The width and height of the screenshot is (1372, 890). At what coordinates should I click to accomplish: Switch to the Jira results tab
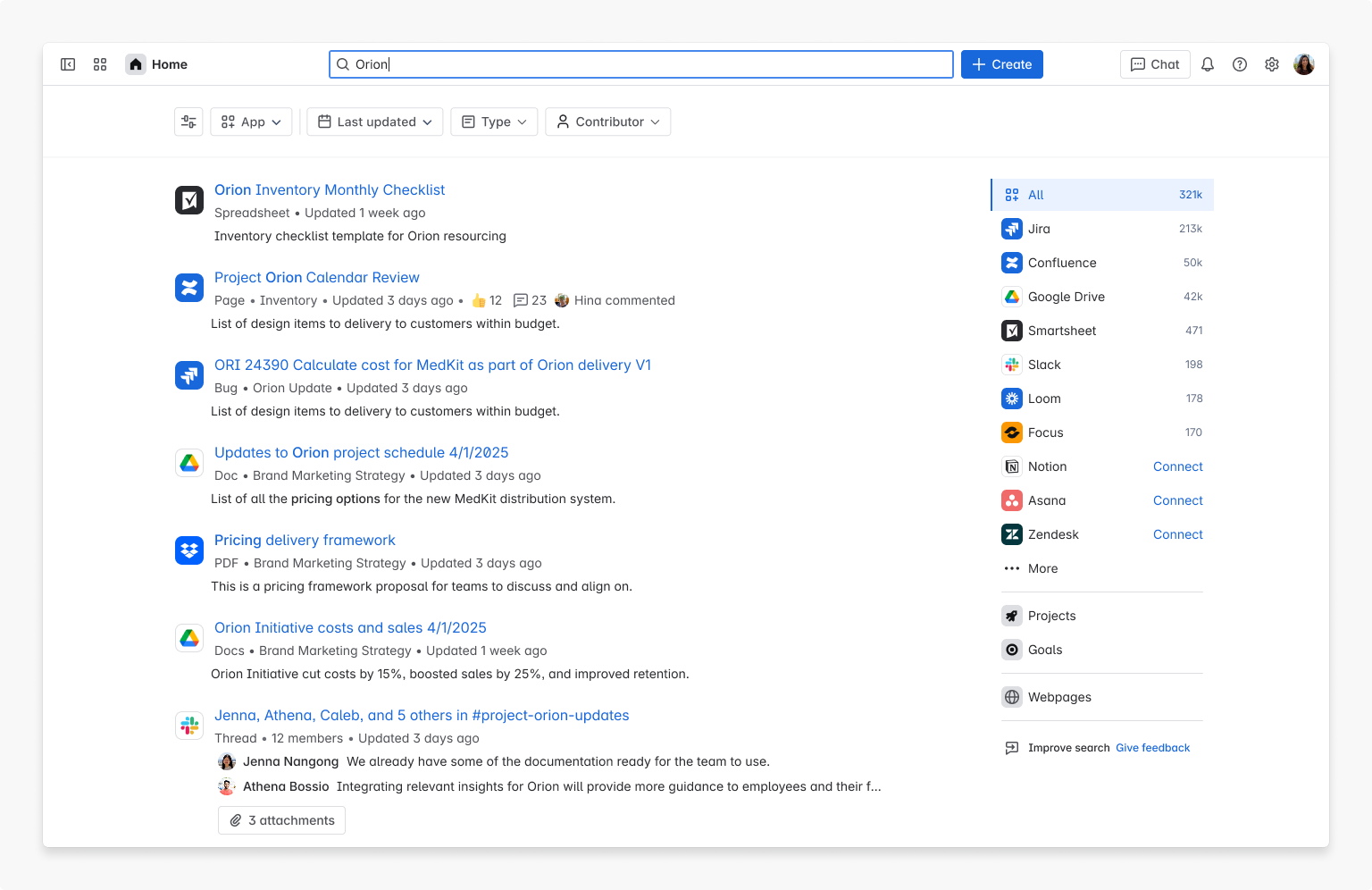pyautogui.click(x=1038, y=229)
